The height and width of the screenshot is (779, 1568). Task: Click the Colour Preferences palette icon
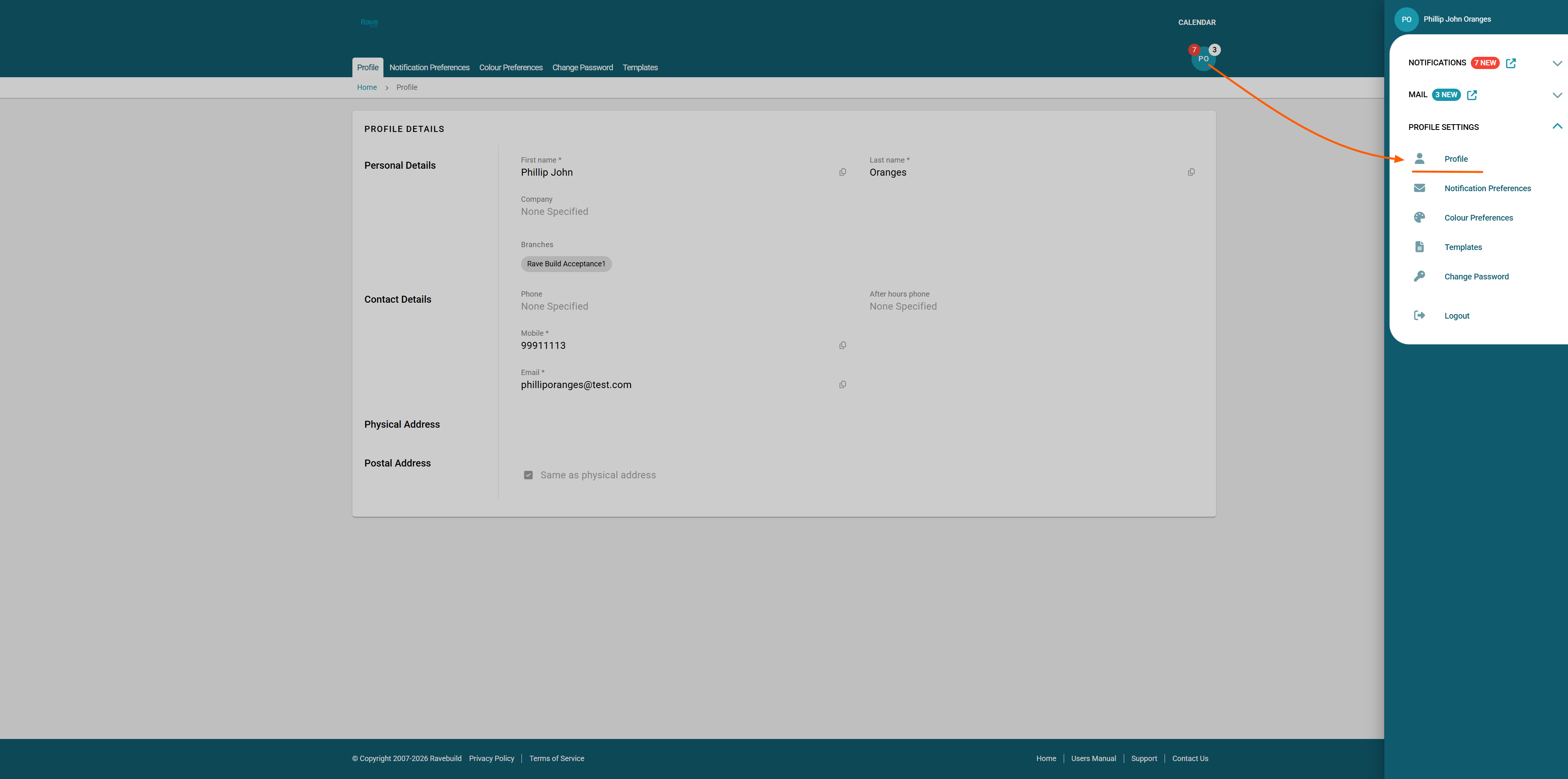click(x=1419, y=217)
